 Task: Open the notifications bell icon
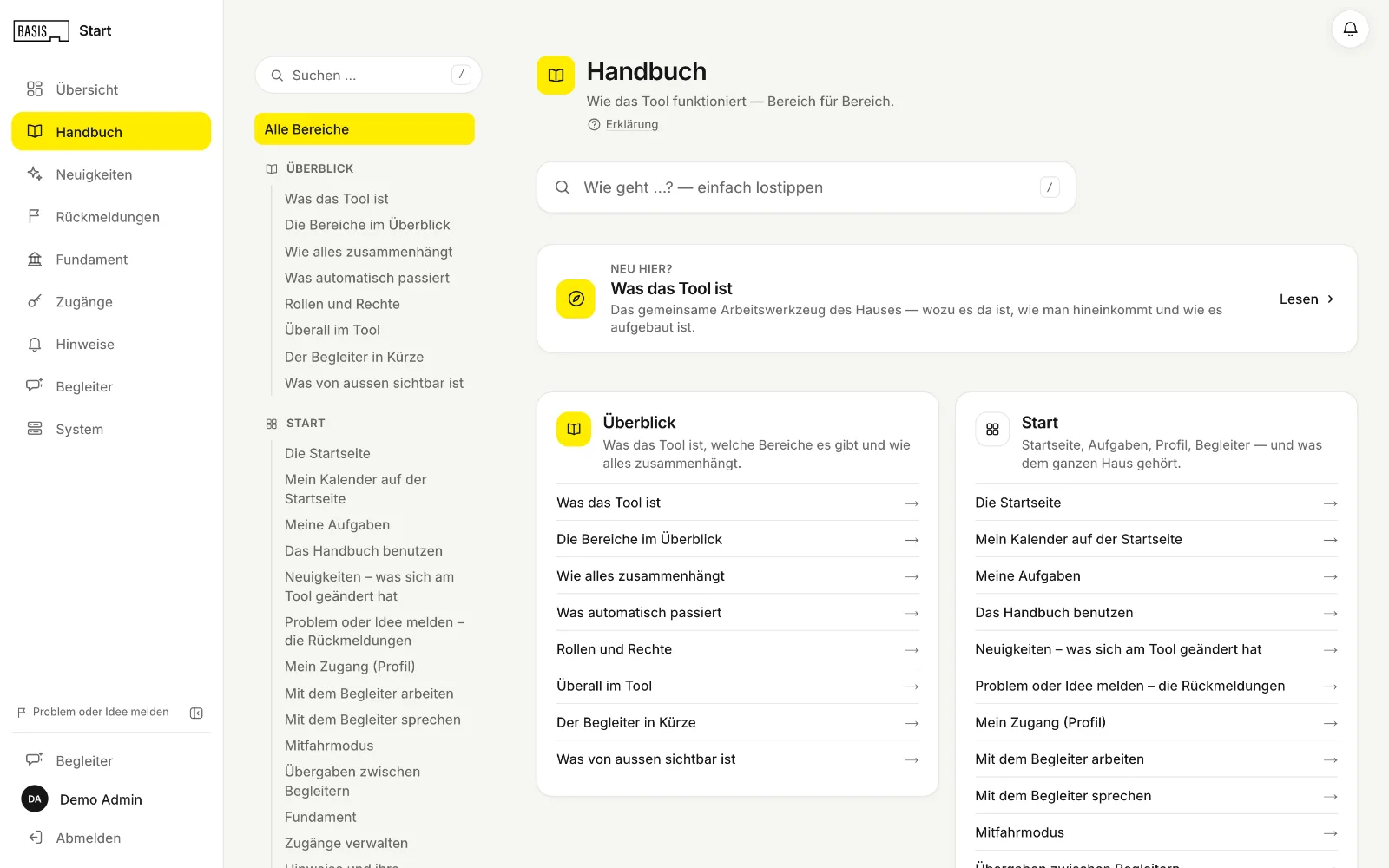pyautogui.click(x=1350, y=30)
